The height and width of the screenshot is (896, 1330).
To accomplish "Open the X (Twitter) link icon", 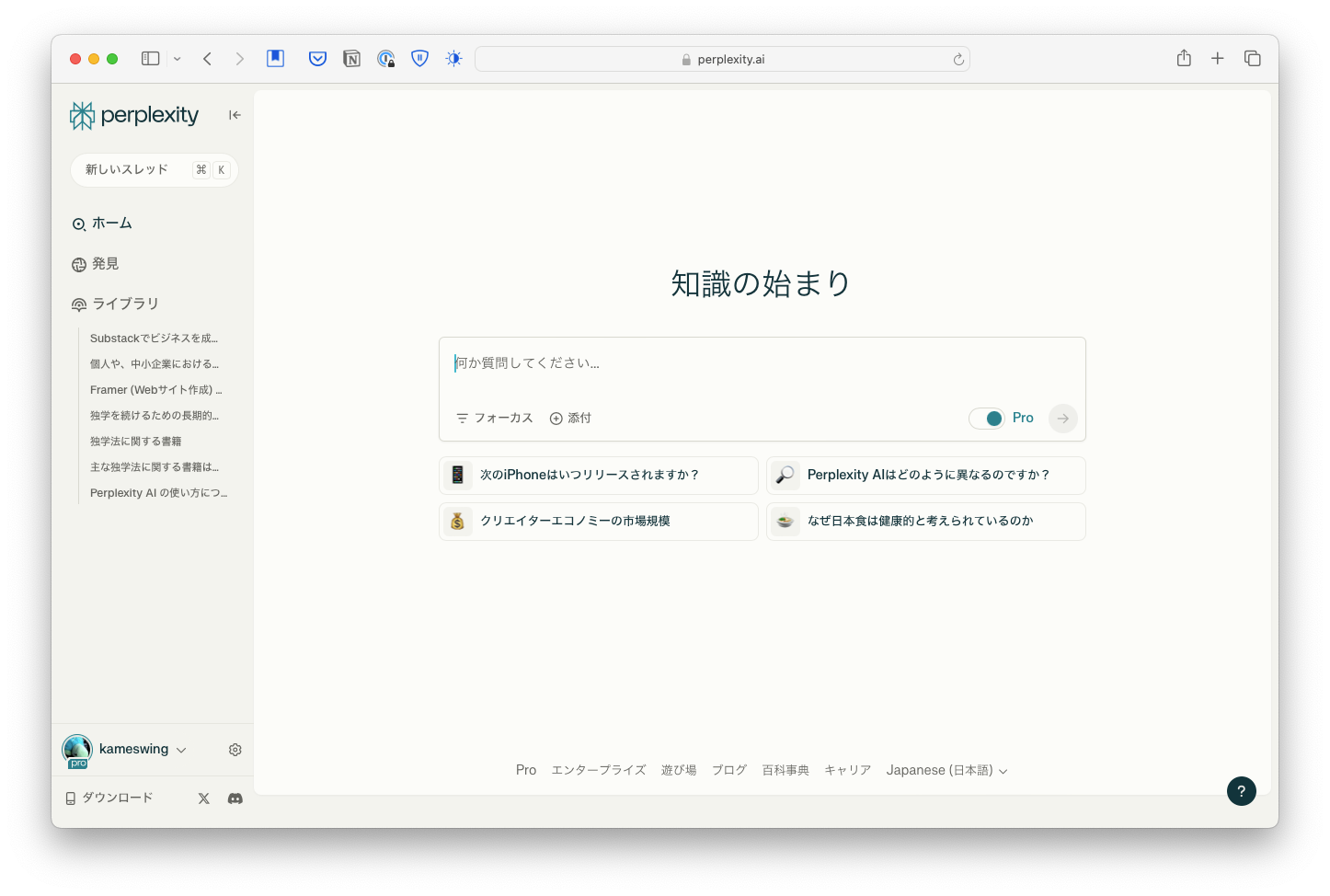I will (x=204, y=798).
